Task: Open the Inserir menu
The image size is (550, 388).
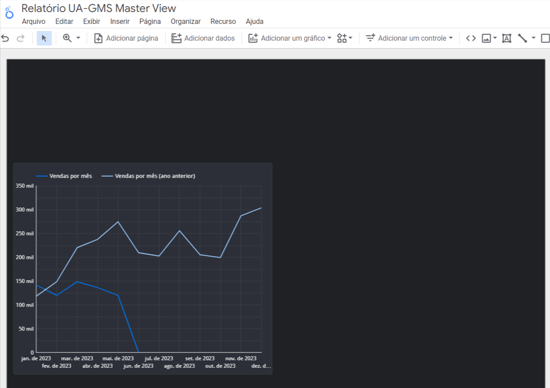Action: tap(120, 21)
